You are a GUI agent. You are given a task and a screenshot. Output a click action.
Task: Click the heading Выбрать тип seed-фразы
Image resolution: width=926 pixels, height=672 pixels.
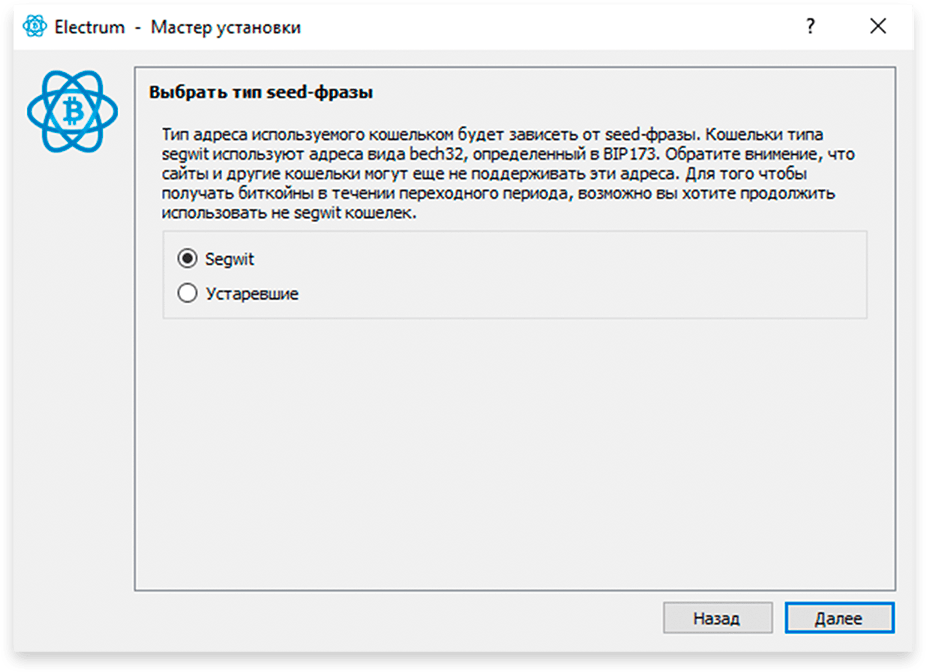point(260,92)
